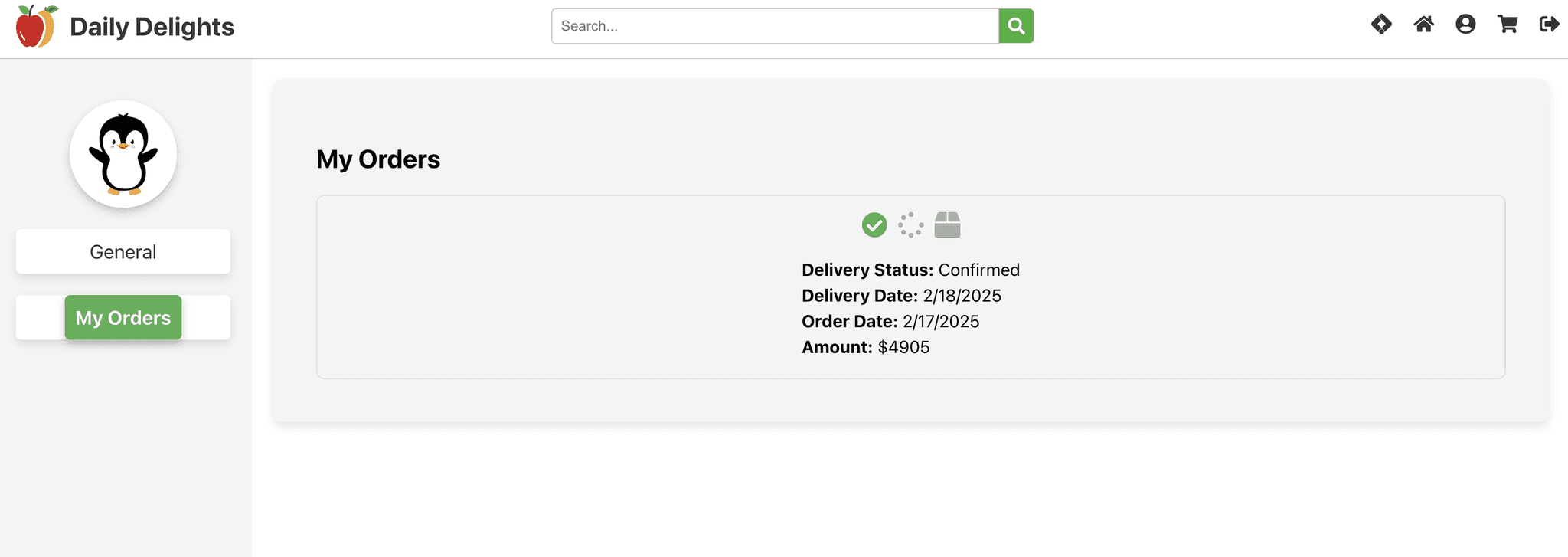
Task: Click the Amount $4905 line
Action: point(865,347)
